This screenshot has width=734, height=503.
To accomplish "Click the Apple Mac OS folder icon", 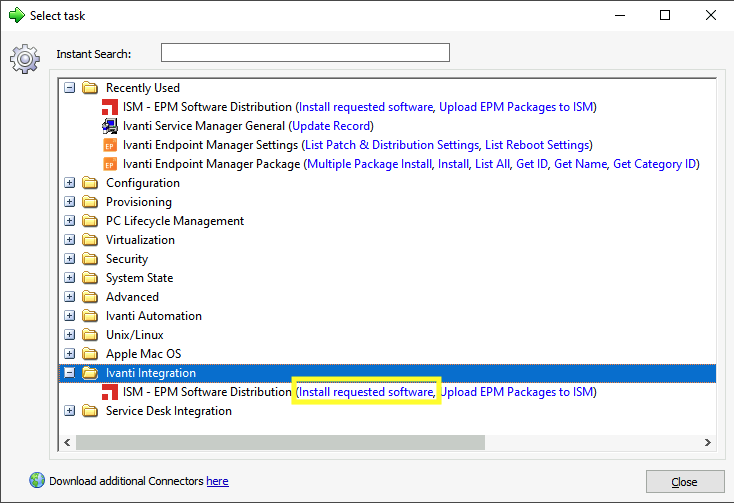I will (x=90, y=354).
